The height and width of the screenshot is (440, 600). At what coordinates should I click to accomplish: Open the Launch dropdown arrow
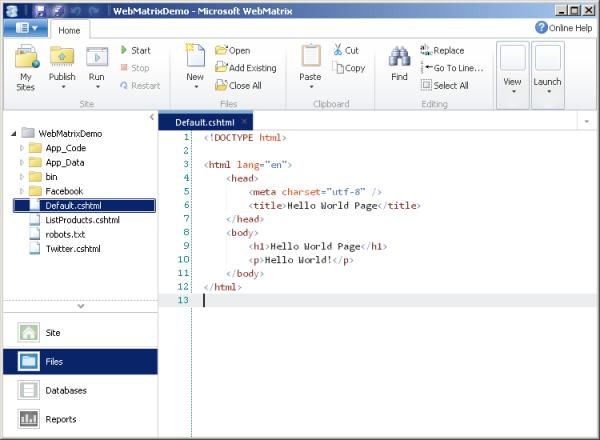549,92
